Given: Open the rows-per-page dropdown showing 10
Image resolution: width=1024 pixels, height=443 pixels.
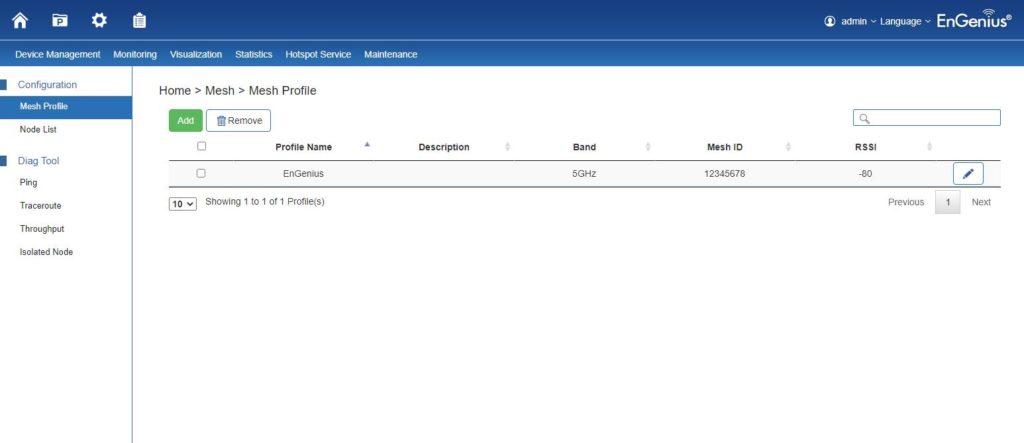Looking at the screenshot, I should pyautogui.click(x=183, y=203).
